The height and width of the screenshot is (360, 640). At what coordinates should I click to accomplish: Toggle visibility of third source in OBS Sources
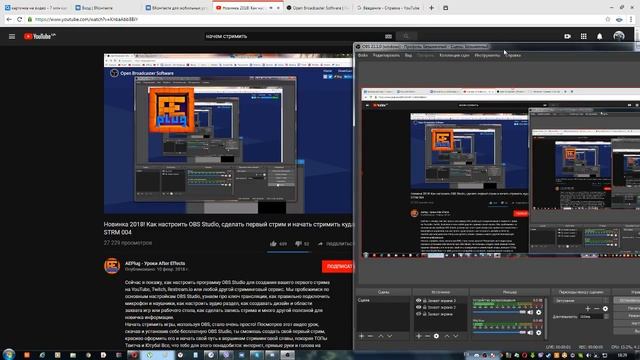[418, 314]
